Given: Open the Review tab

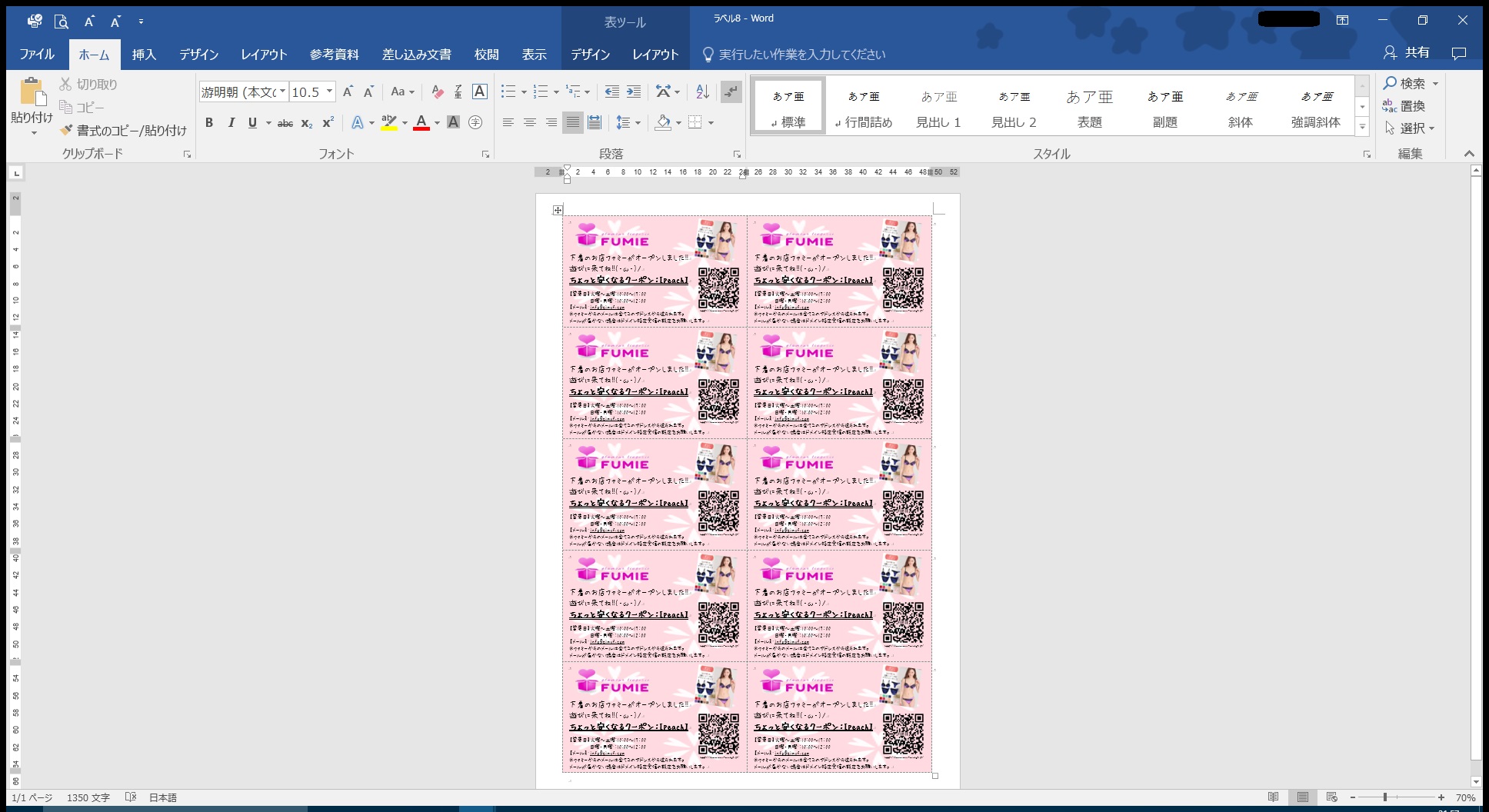Looking at the screenshot, I should click(486, 54).
